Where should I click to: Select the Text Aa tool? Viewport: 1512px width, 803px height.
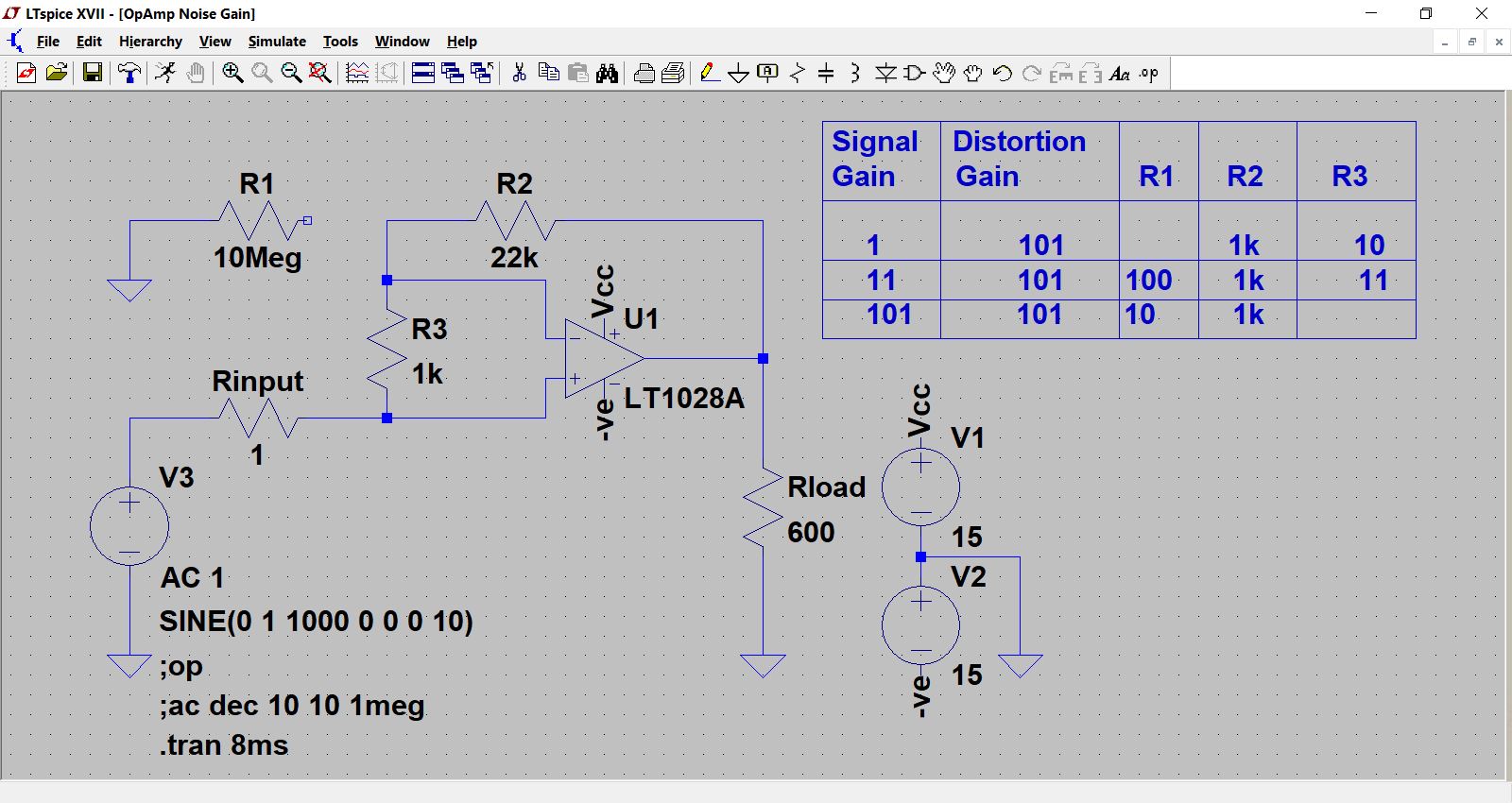(1120, 73)
